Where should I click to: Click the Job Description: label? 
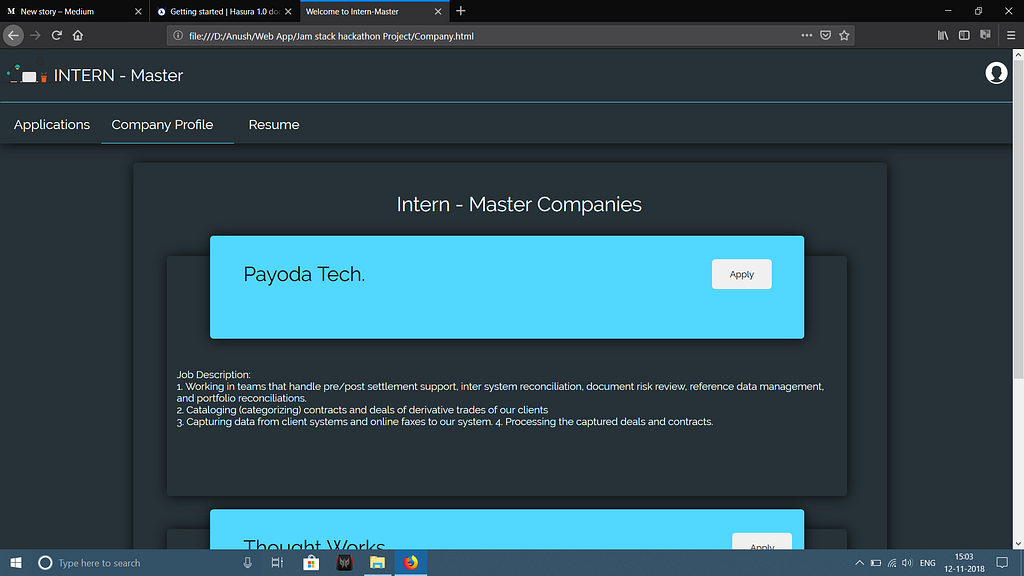pos(214,375)
